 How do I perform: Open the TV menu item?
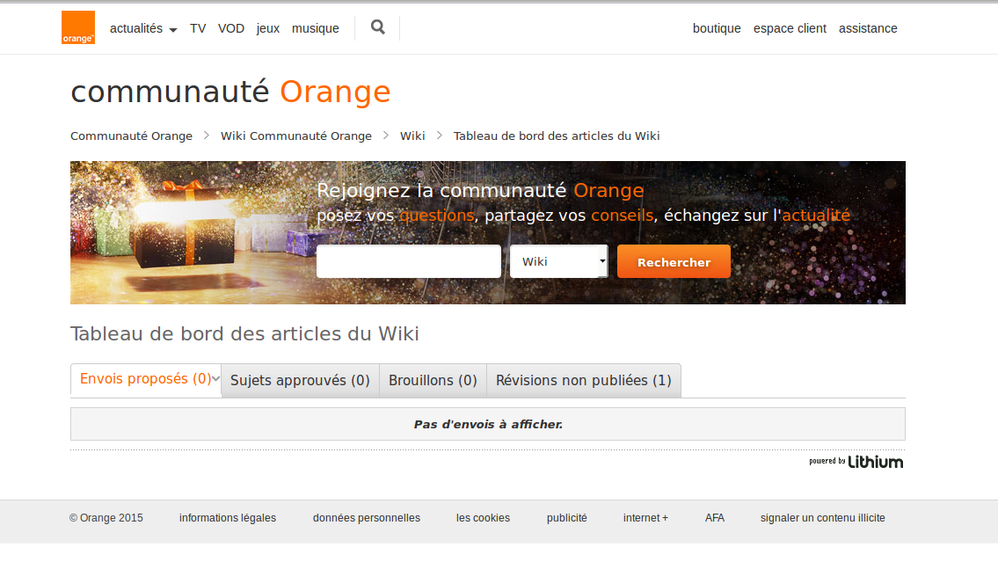pyautogui.click(x=198, y=29)
